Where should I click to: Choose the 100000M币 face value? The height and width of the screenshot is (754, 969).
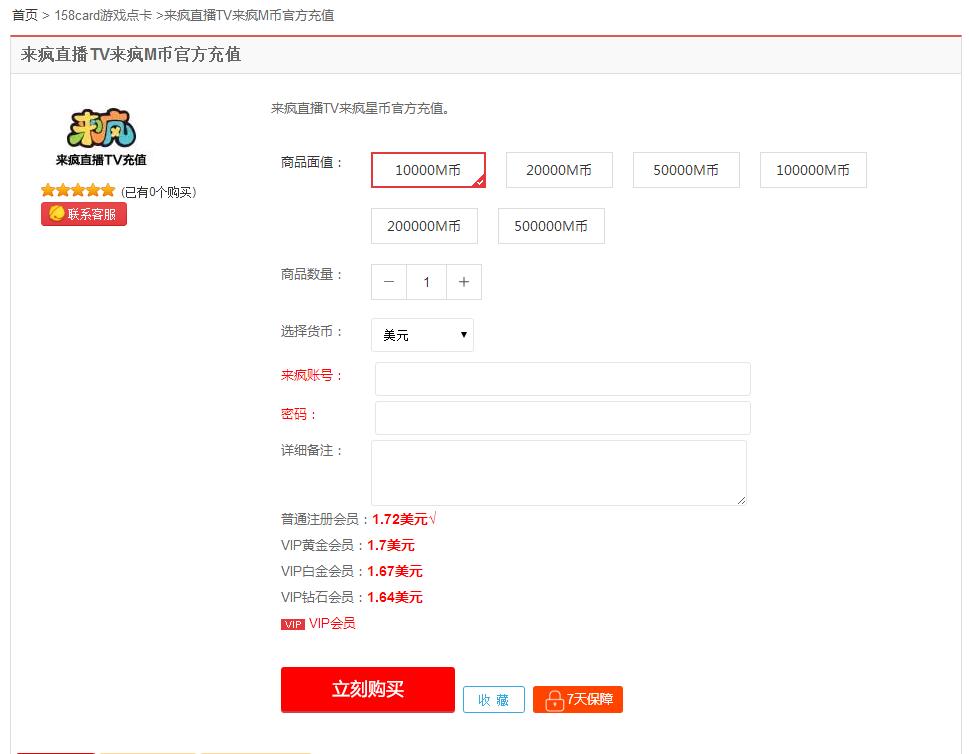(x=813, y=170)
